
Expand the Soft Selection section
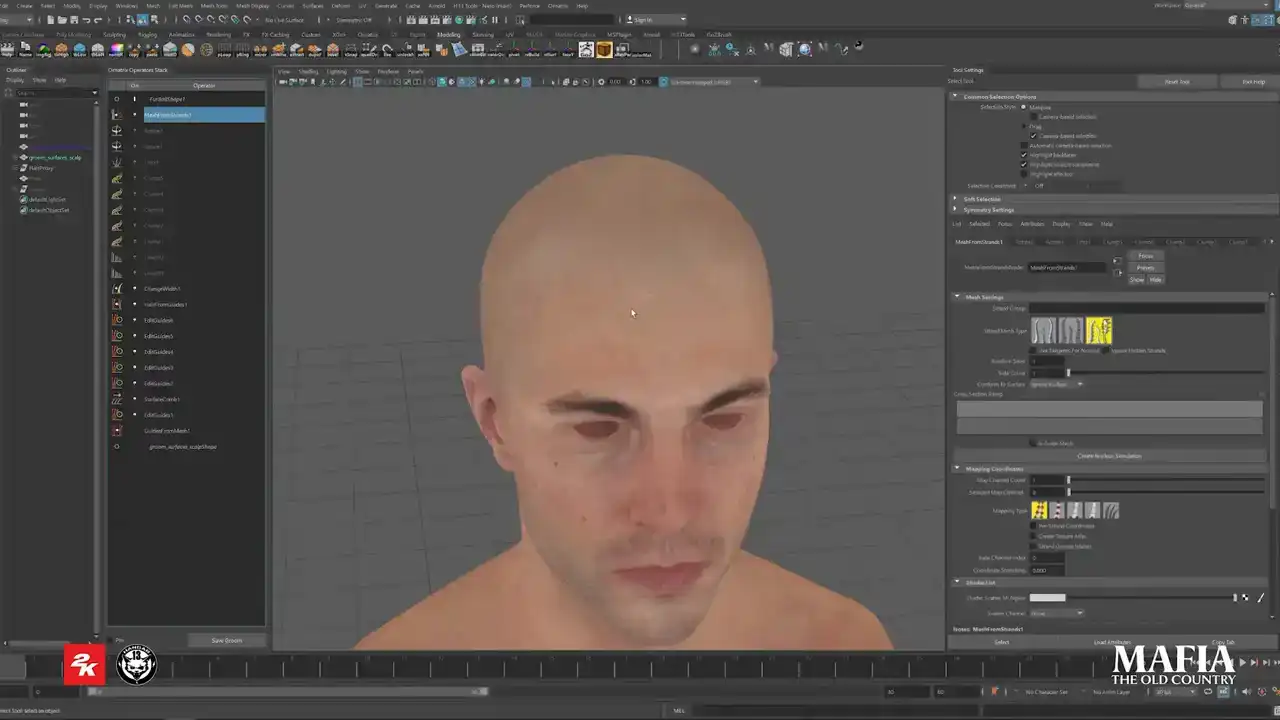(x=955, y=199)
